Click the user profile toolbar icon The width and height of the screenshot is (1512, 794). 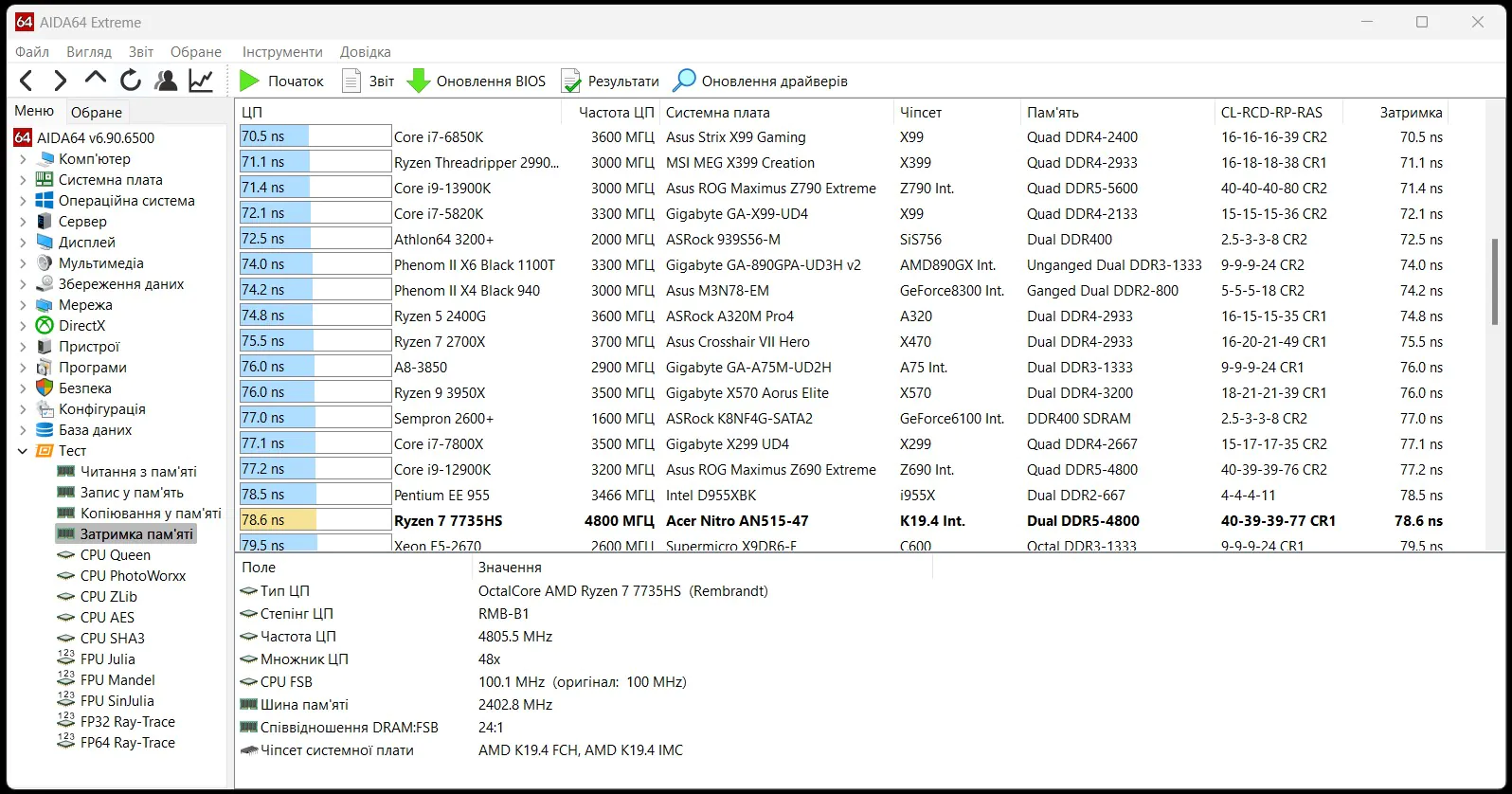pos(166,81)
